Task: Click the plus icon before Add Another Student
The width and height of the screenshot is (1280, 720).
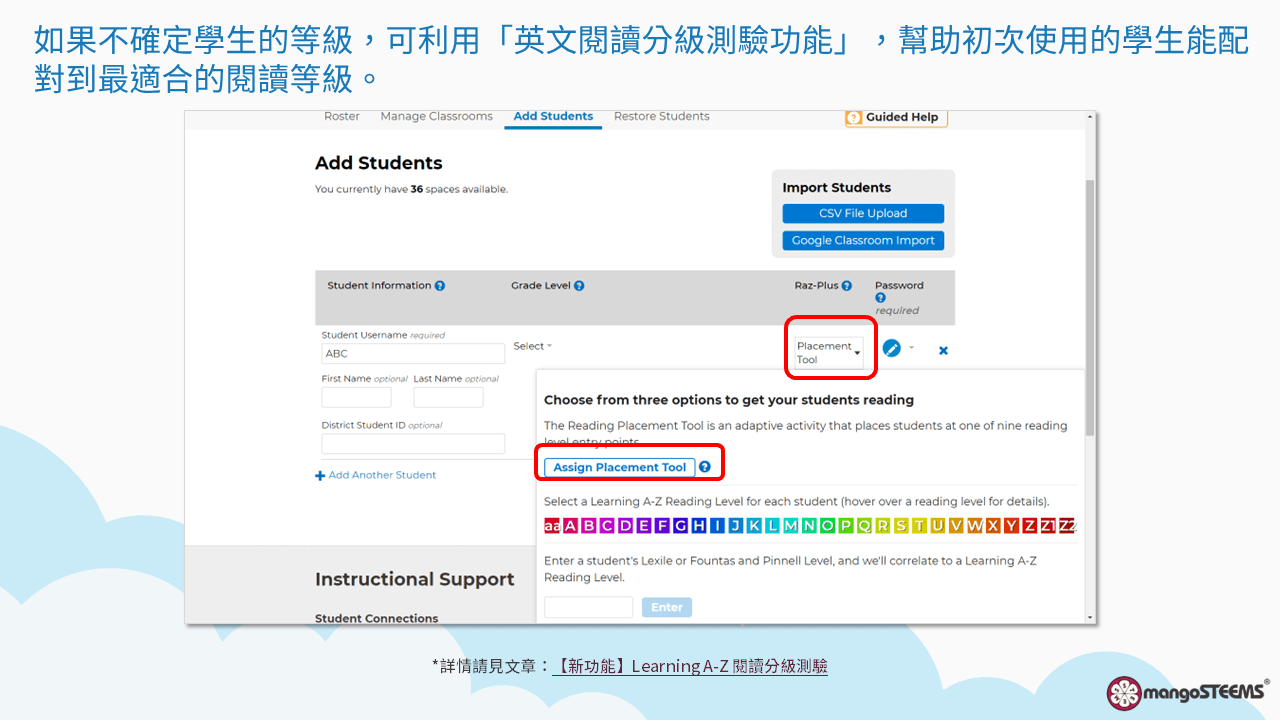Action: tap(320, 476)
